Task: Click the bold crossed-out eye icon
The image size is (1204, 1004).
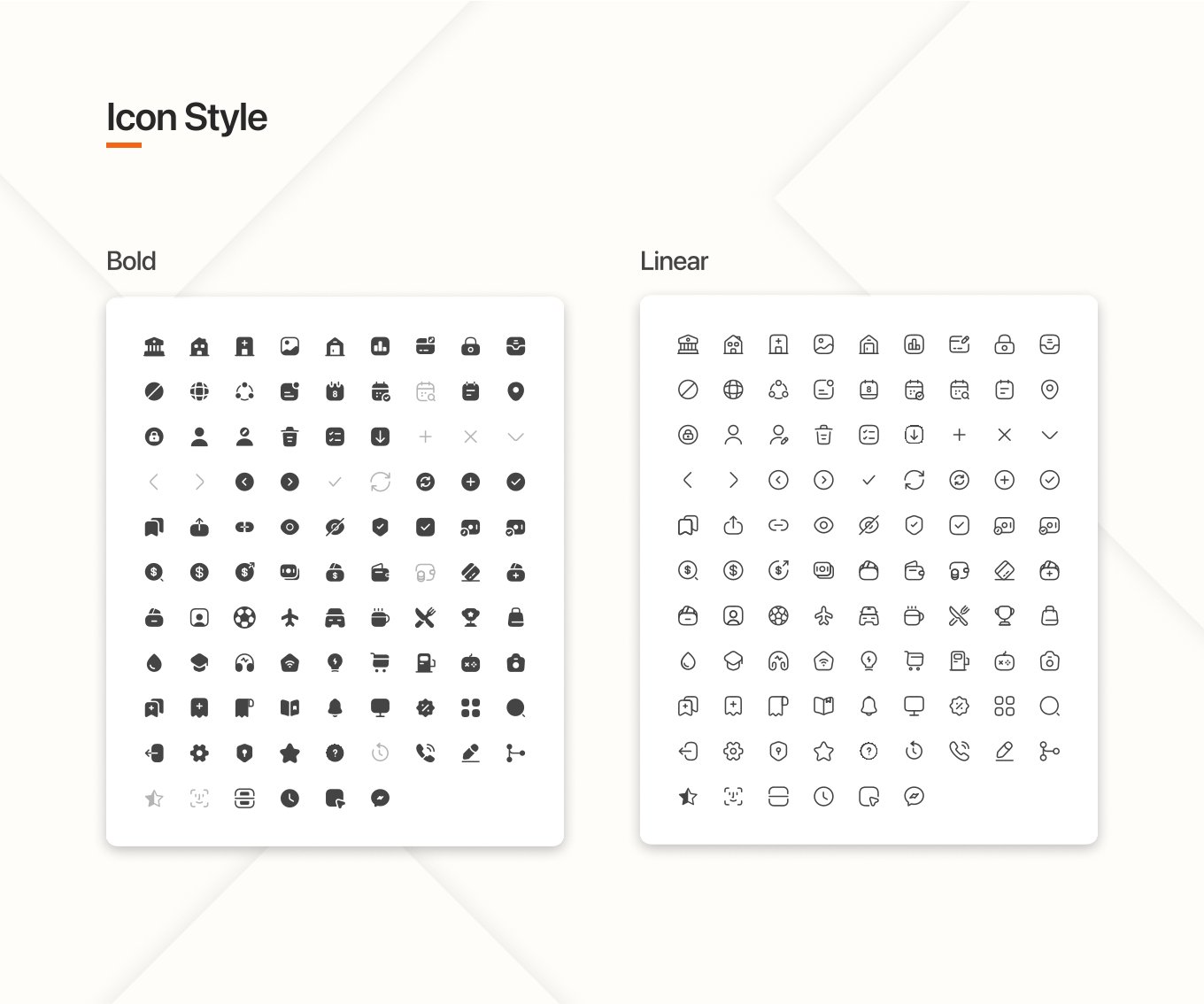Action: [335, 527]
